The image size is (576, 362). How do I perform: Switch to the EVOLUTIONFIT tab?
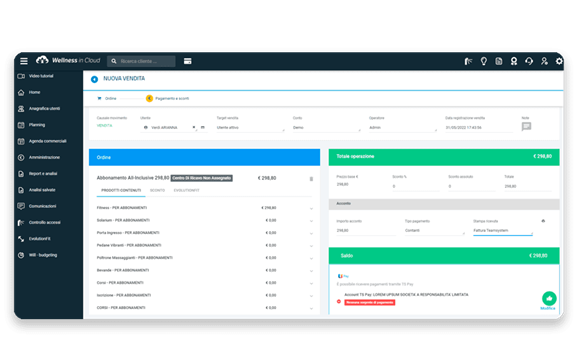pyautogui.click(x=186, y=190)
